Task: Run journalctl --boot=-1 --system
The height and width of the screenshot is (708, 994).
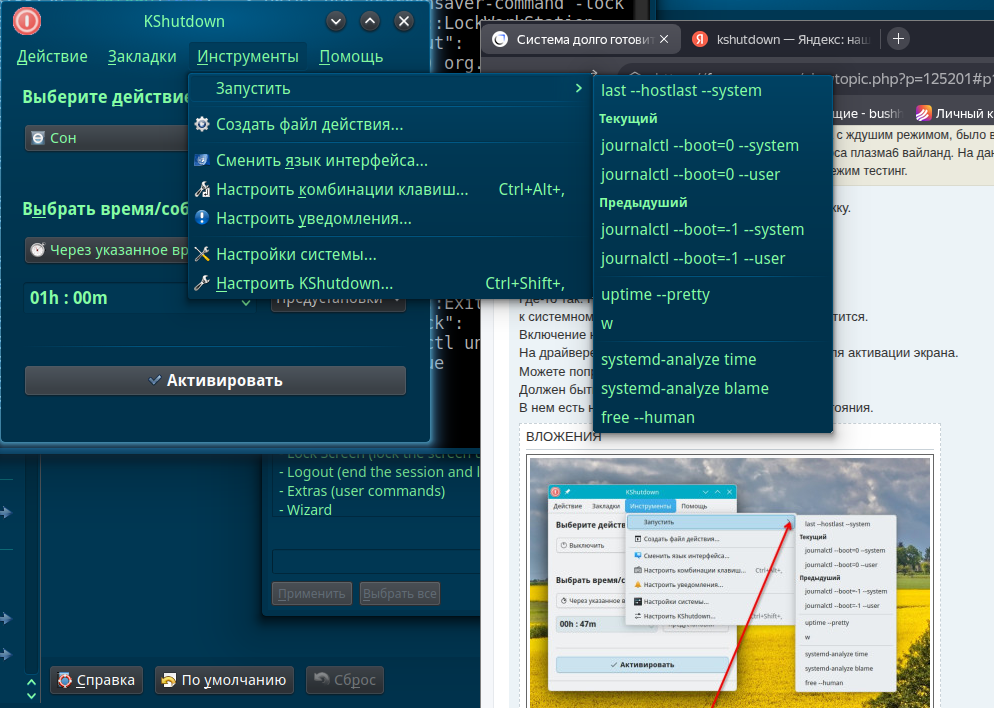Action: [x=713, y=229]
